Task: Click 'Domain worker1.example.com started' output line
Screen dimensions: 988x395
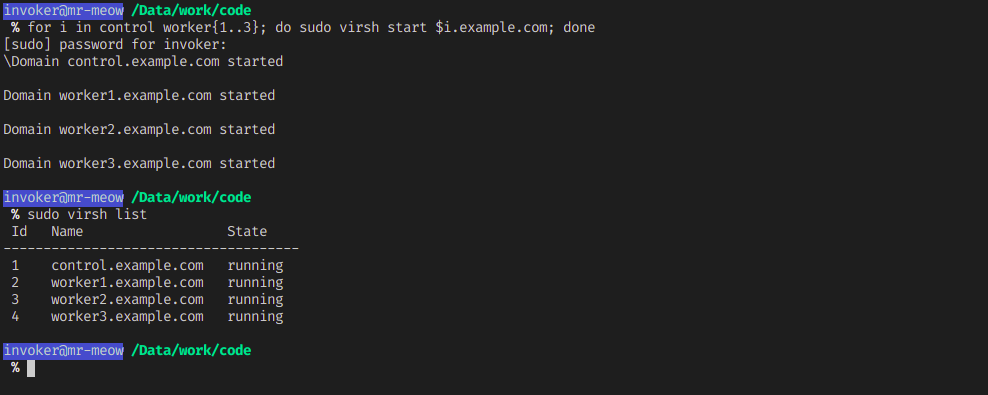Action: (x=139, y=96)
